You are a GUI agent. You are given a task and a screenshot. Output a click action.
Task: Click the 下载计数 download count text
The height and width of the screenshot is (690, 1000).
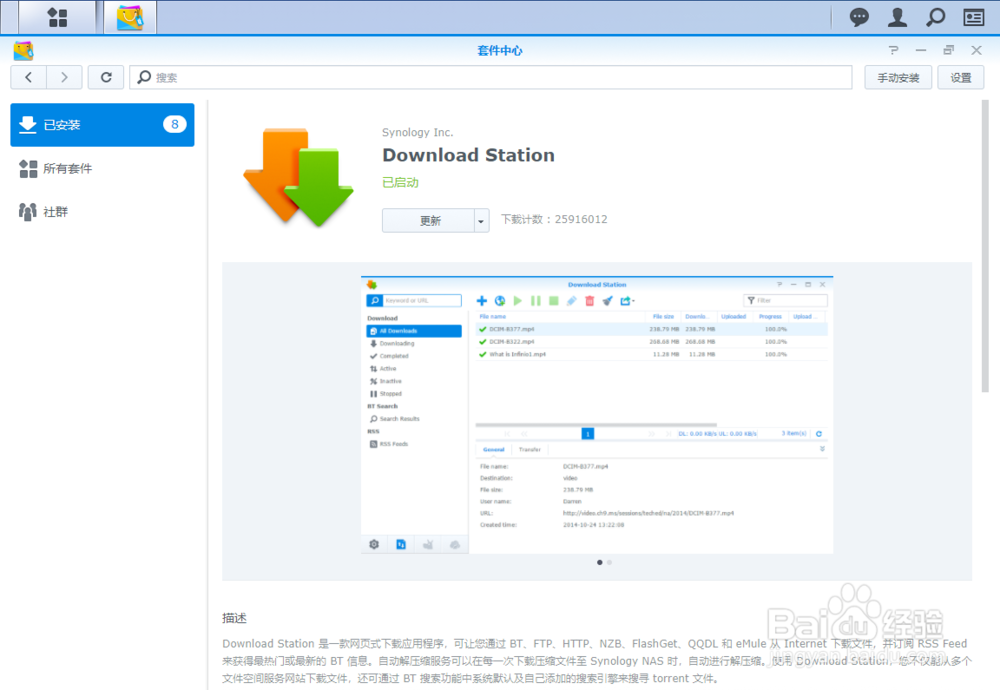coord(554,219)
